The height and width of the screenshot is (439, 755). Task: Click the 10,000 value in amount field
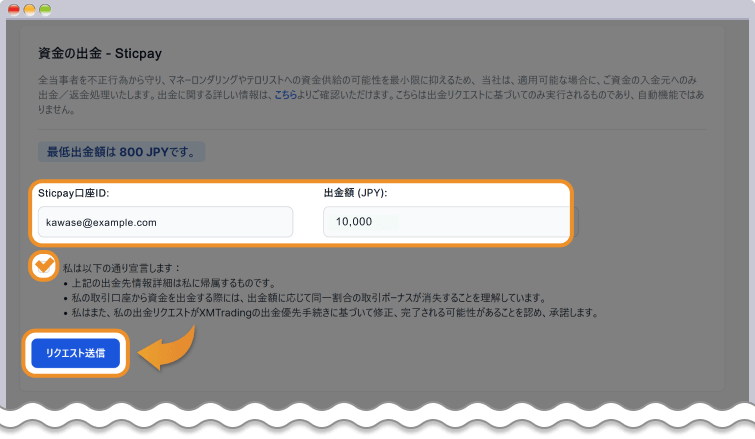tap(354, 222)
